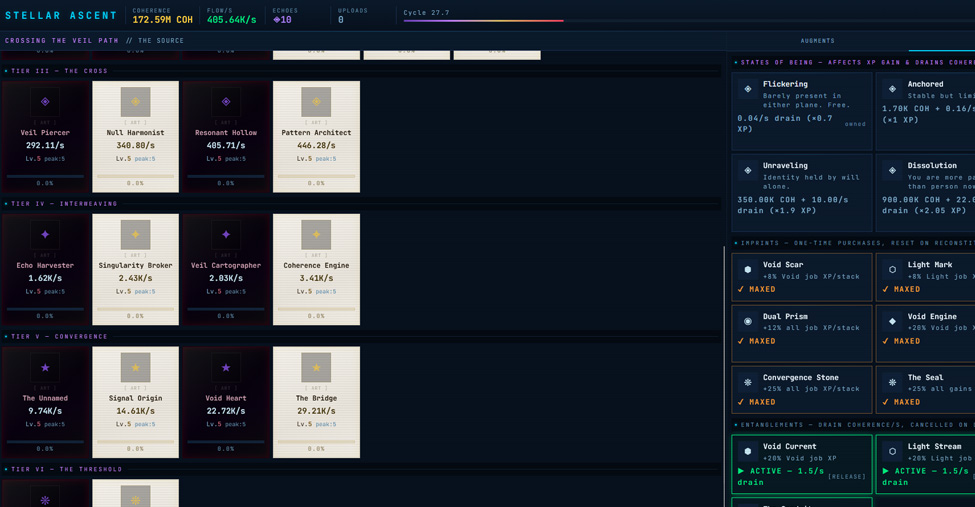The height and width of the screenshot is (507, 975).
Task: Click the Uploads count in header
Action: (341, 20)
